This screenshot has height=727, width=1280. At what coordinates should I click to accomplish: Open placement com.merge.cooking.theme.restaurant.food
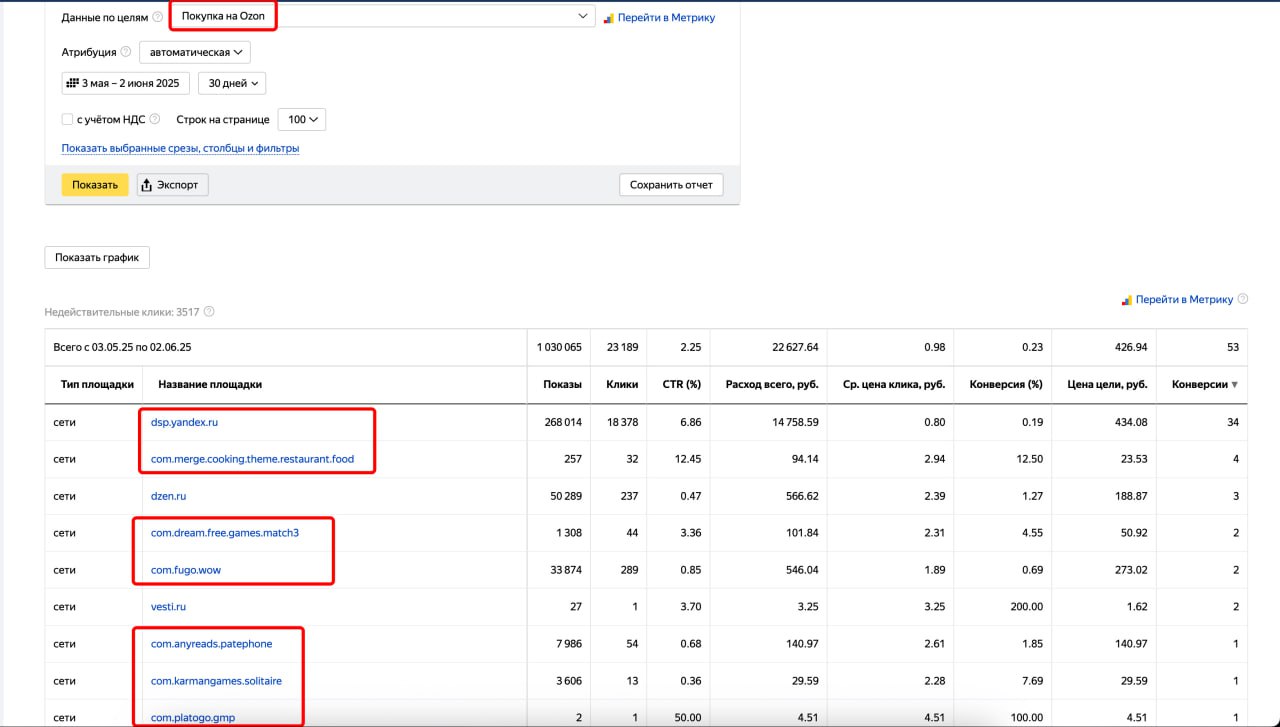(x=252, y=459)
